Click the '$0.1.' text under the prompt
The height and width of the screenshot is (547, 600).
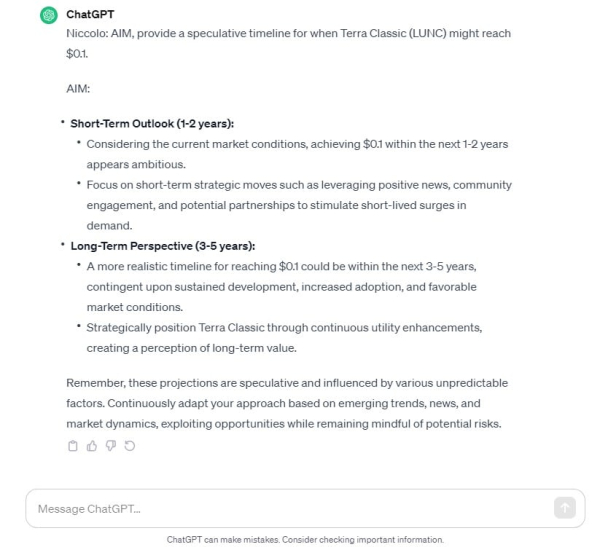point(78,54)
